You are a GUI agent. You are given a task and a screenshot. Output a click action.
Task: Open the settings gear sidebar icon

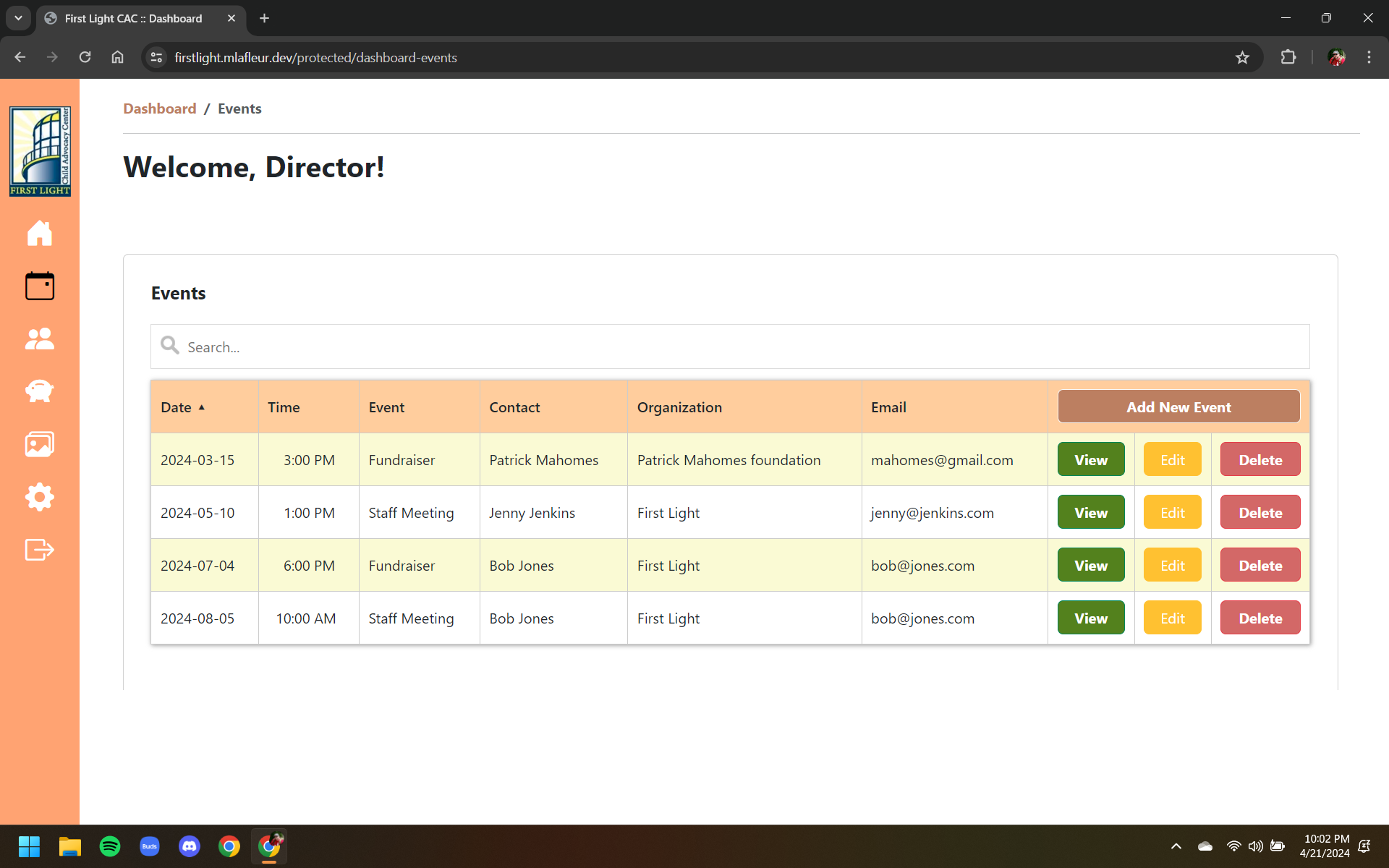[x=40, y=497]
